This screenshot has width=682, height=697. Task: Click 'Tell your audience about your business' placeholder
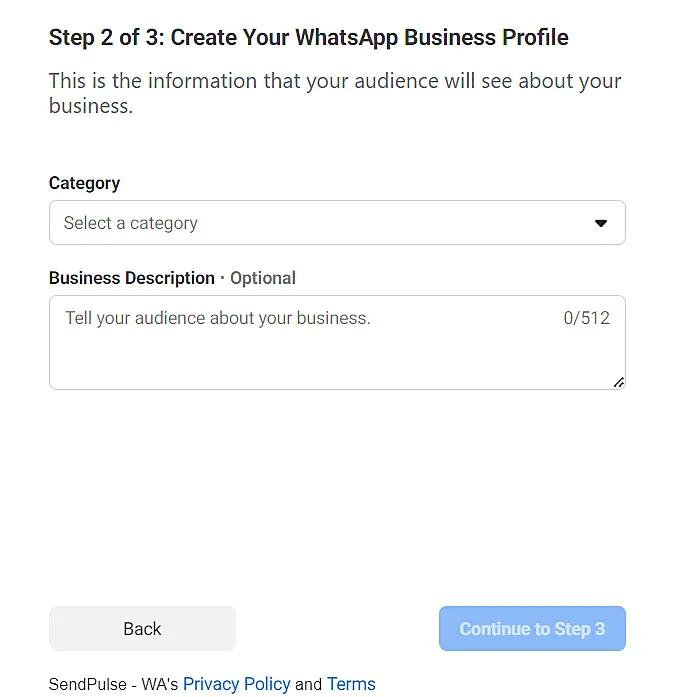217,318
